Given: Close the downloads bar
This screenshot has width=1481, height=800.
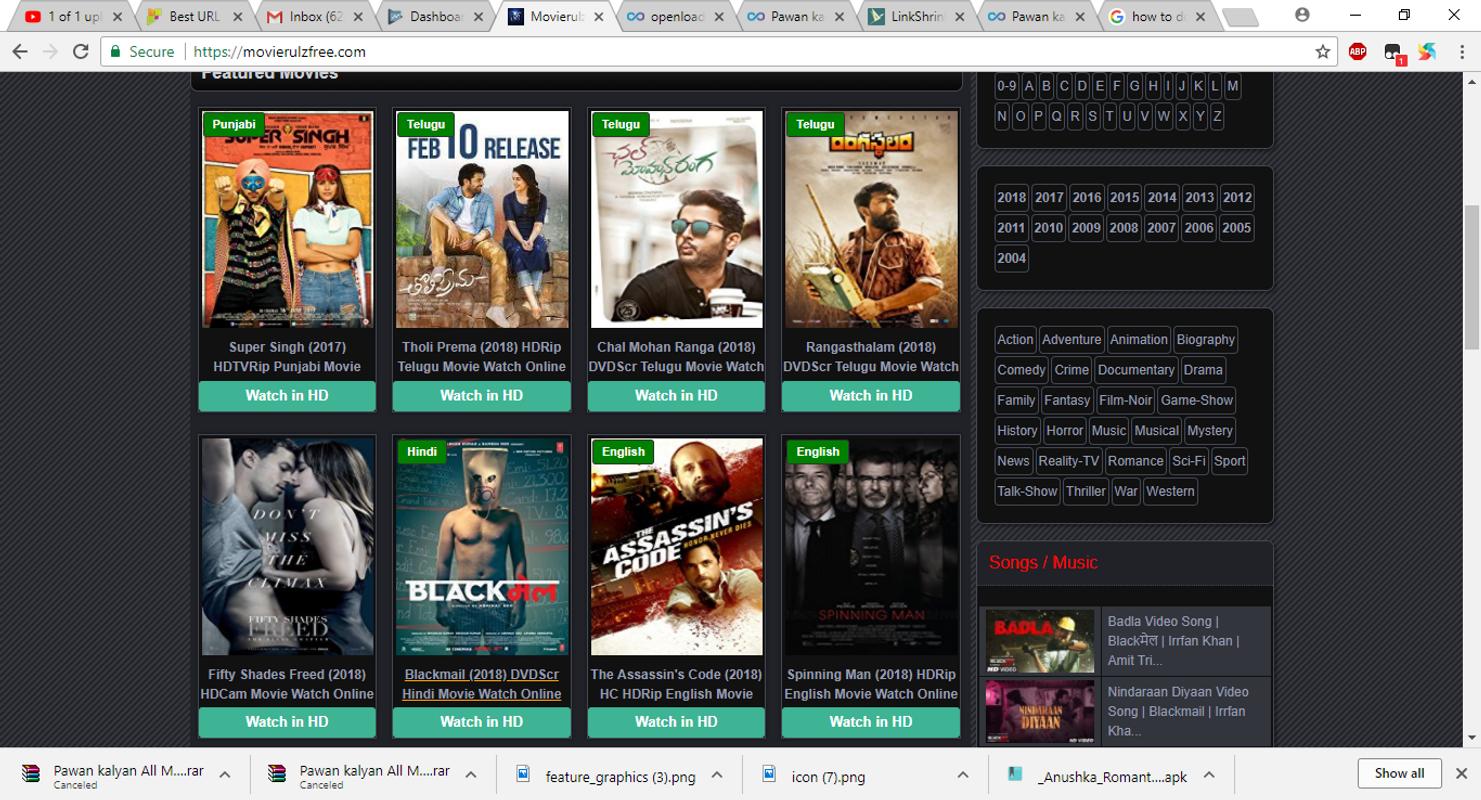Looking at the screenshot, I should [1461, 773].
